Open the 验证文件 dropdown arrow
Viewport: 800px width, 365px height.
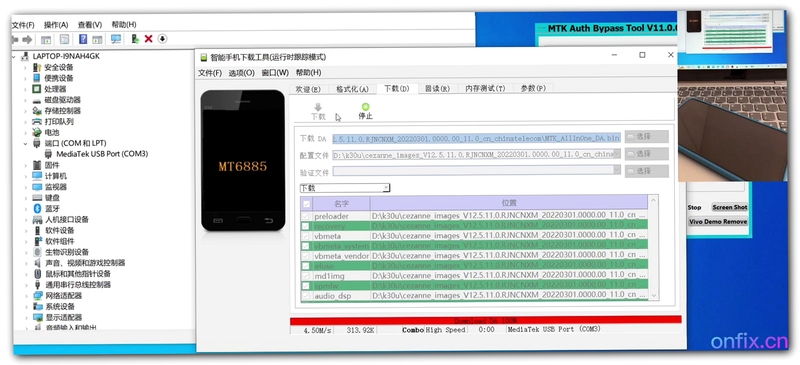[617, 170]
